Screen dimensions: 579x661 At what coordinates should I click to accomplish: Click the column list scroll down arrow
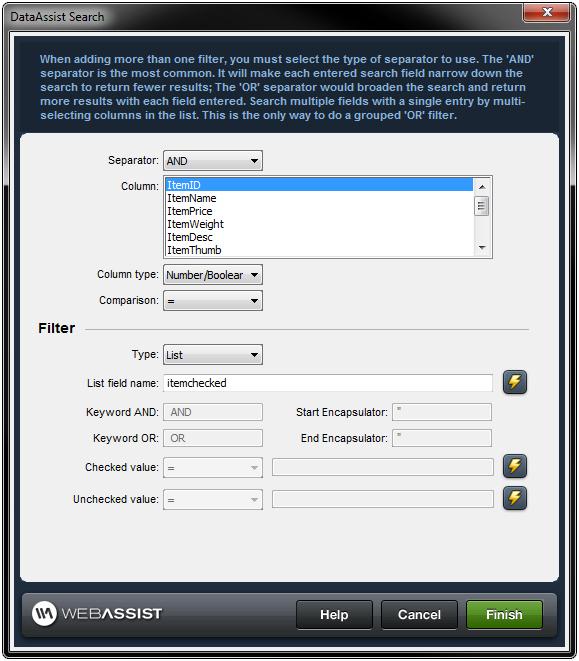point(482,248)
